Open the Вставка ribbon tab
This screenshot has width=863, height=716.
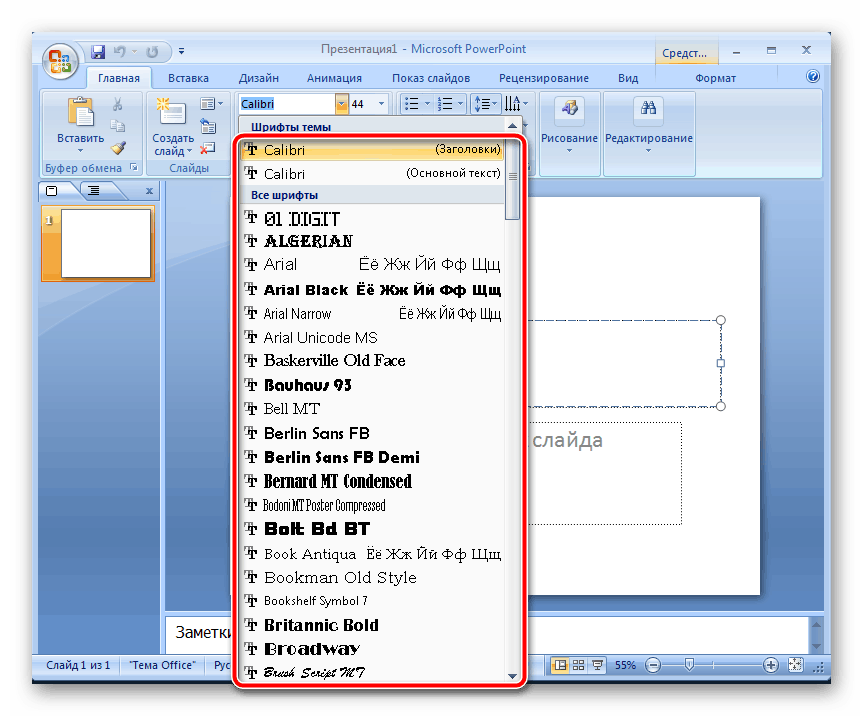[x=188, y=78]
